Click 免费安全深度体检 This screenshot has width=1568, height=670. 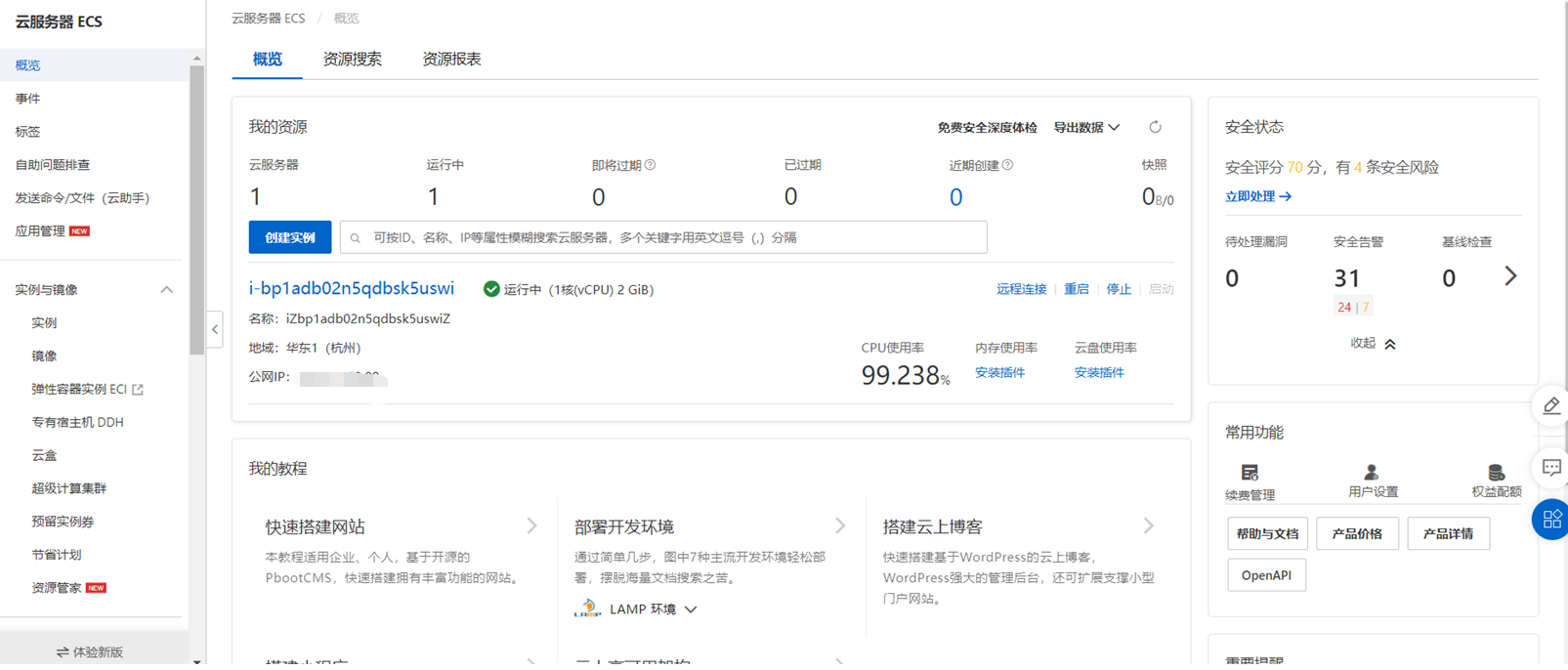pos(987,127)
